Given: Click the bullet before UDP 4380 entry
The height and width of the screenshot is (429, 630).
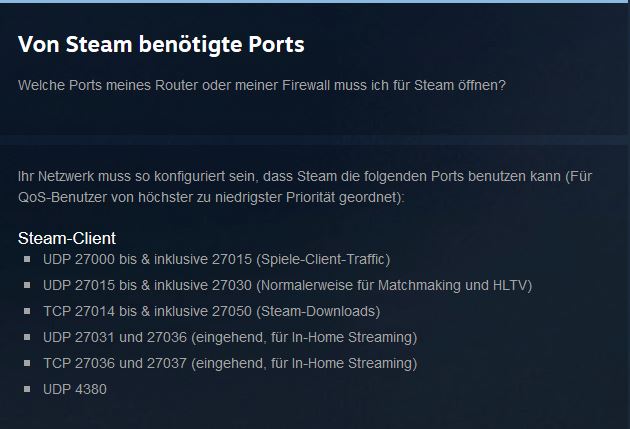Looking at the screenshot, I should pyautogui.click(x=27, y=389).
